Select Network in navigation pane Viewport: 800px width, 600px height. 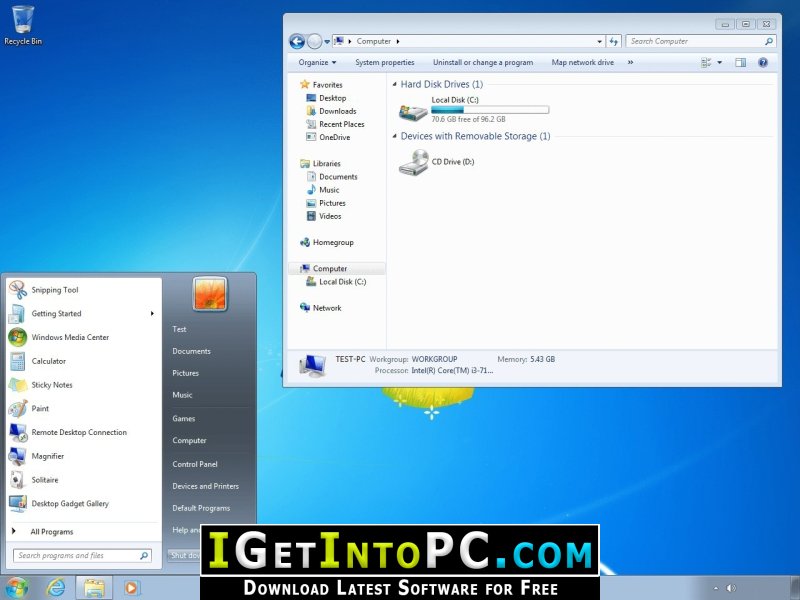pyautogui.click(x=321, y=308)
